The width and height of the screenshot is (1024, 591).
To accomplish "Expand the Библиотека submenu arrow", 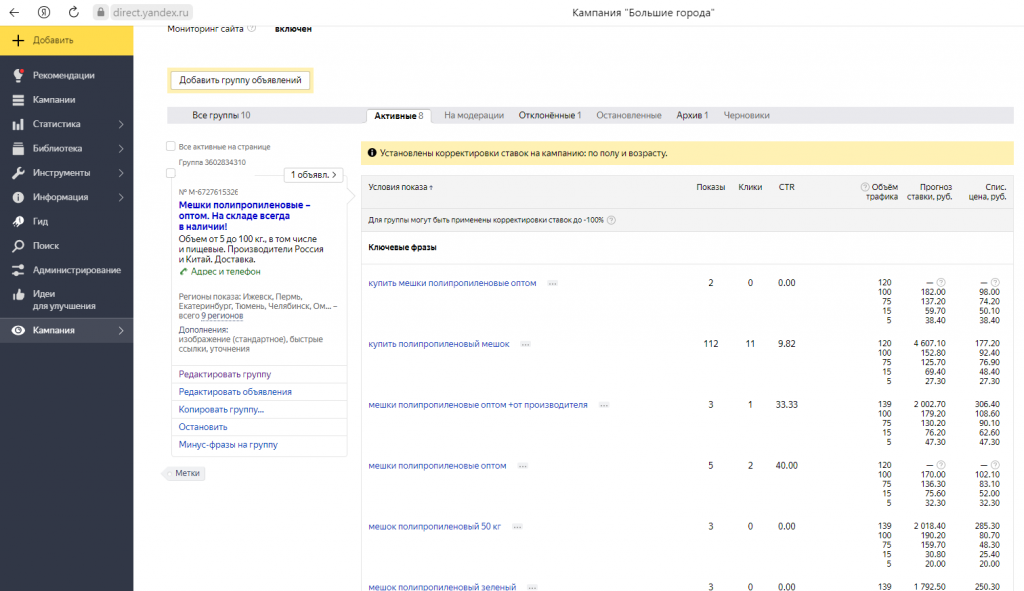I will 121,148.
